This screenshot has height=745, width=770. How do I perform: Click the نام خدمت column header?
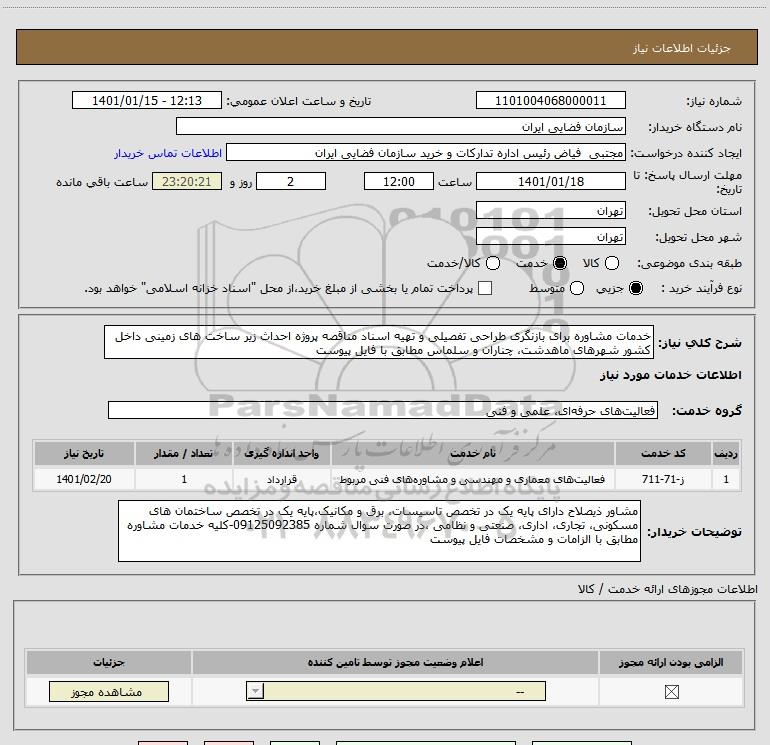[x=473, y=453]
